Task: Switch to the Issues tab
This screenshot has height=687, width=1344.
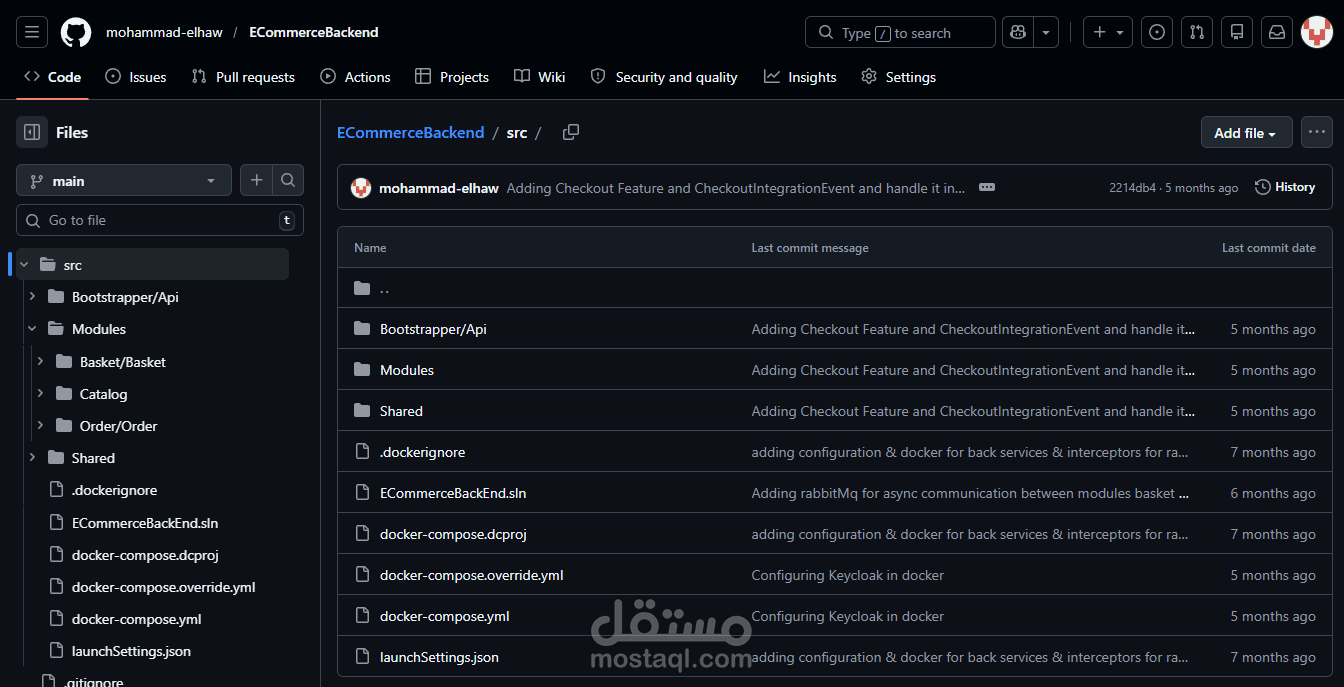Action: point(136,77)
